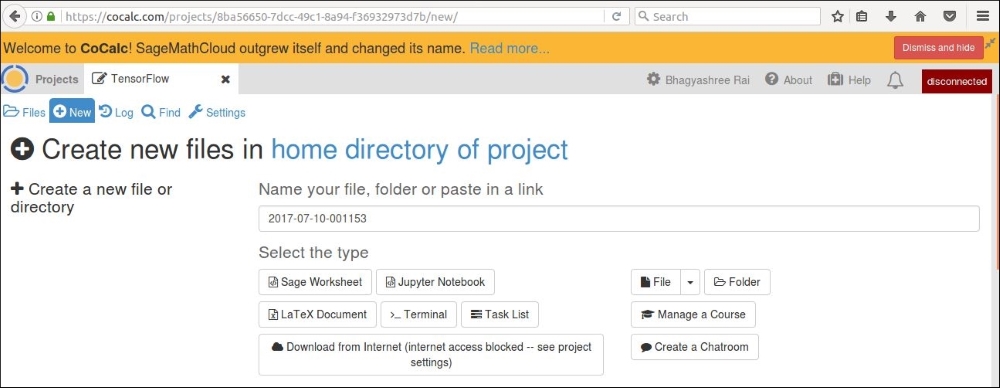Close the TensorFlow project tab
The height and width of the screenshot is (388, 1000).
(225, 80)
